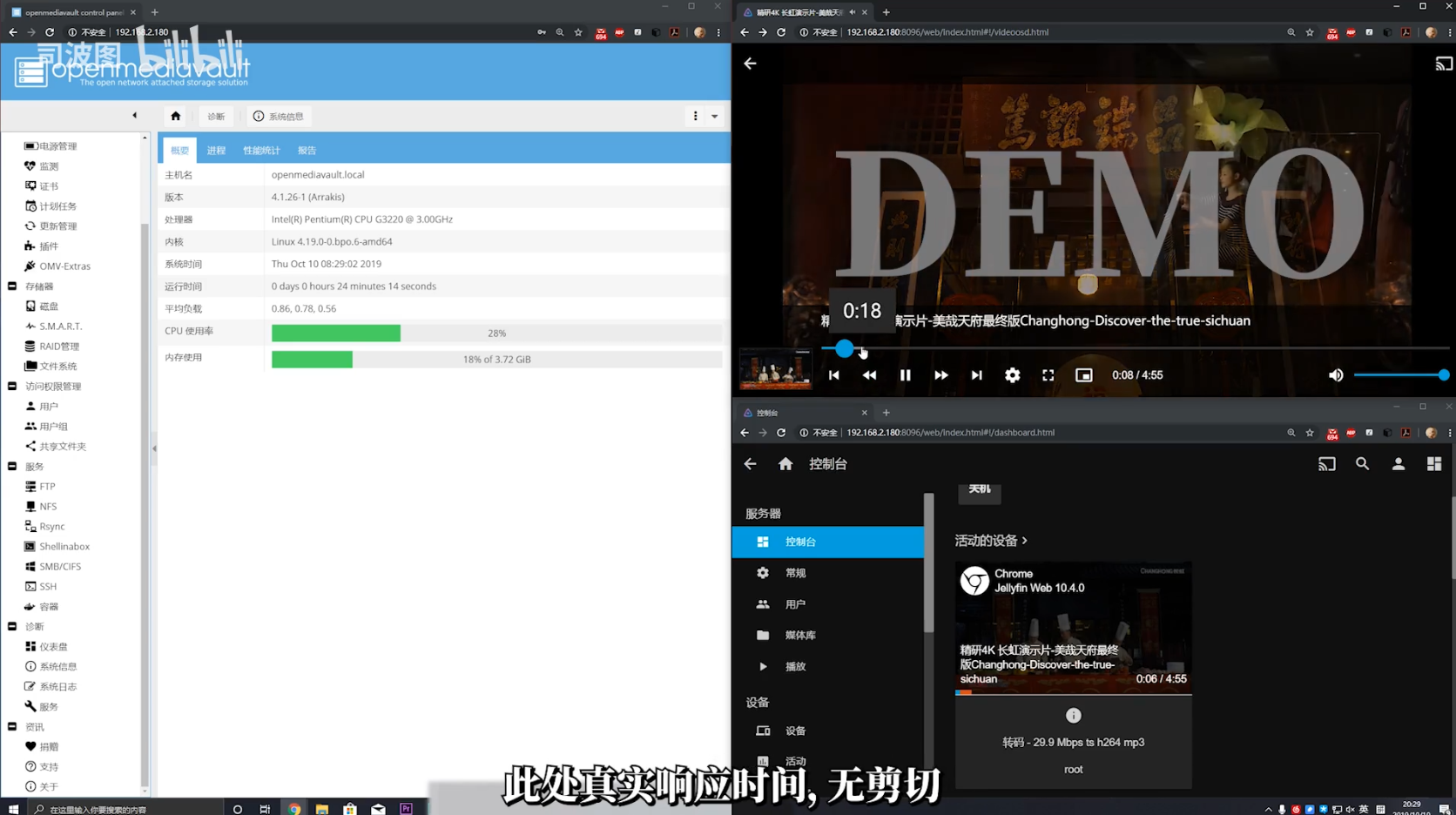This screenshot has width=1456, height=815.
Task: Open the 插件 sidebar item
Action: pos(42,246)
